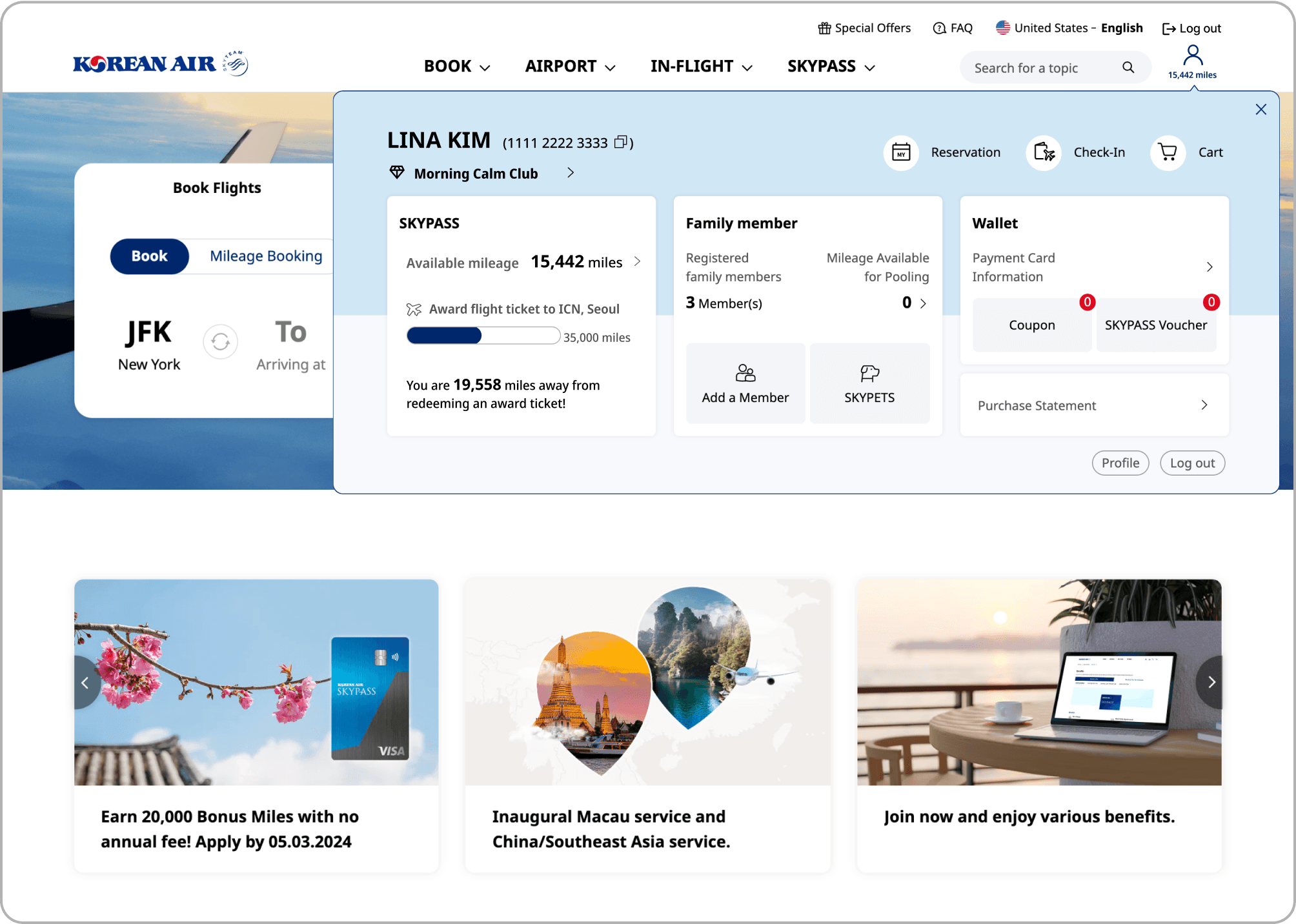Screen dimensions: 1296x924
Task: Expand the SKYPASS menu
Action: (x=831, y=66)
